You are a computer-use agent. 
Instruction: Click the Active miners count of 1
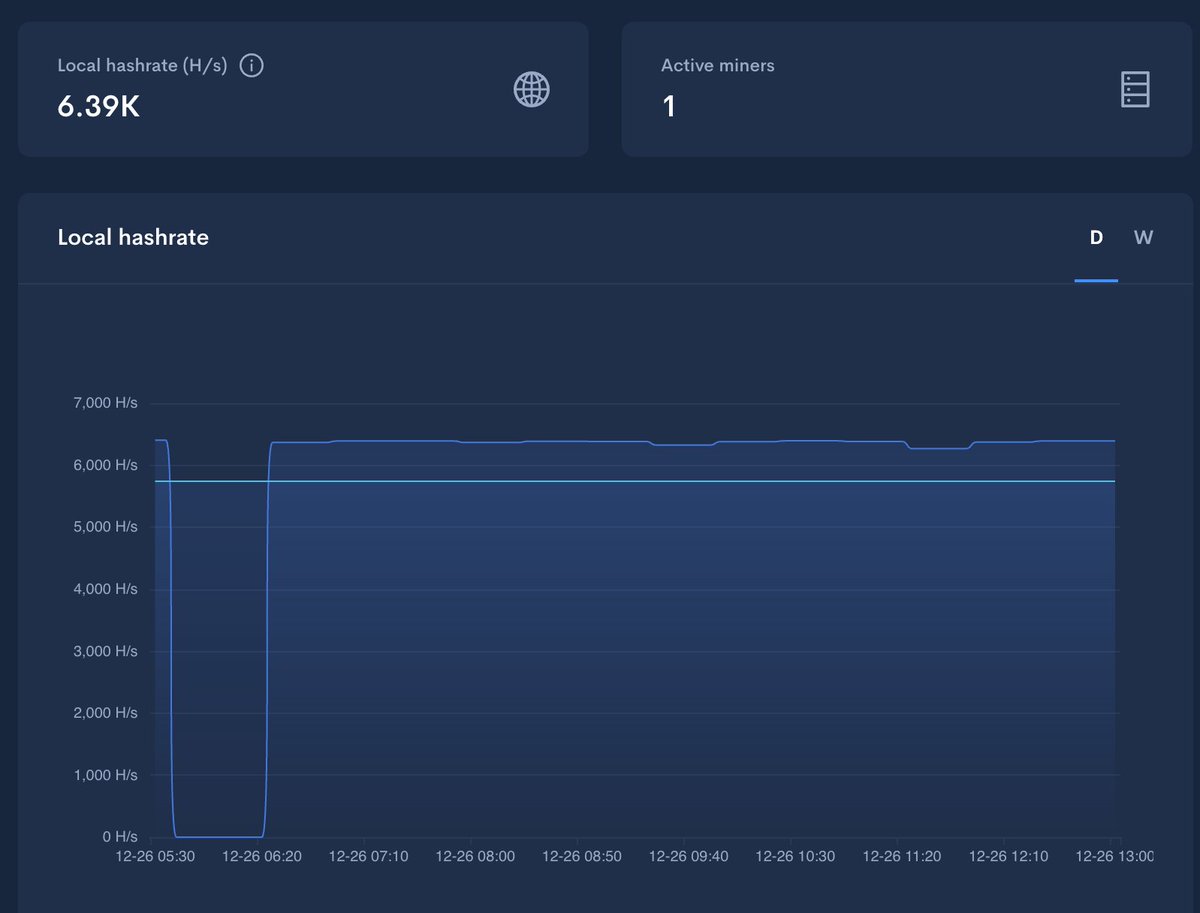click(x=669, y=106)
